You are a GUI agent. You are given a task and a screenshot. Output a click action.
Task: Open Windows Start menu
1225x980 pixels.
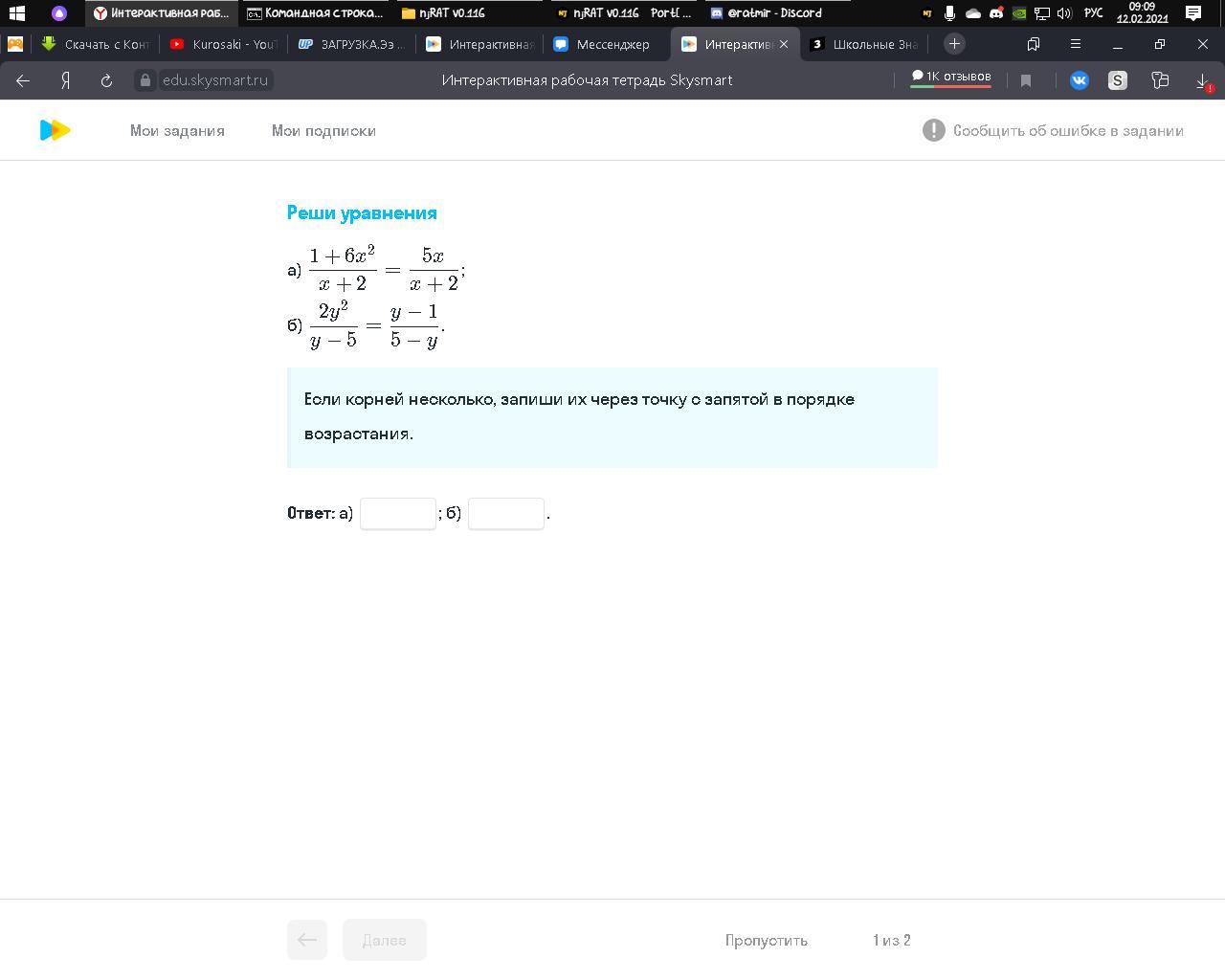(16, 13)
